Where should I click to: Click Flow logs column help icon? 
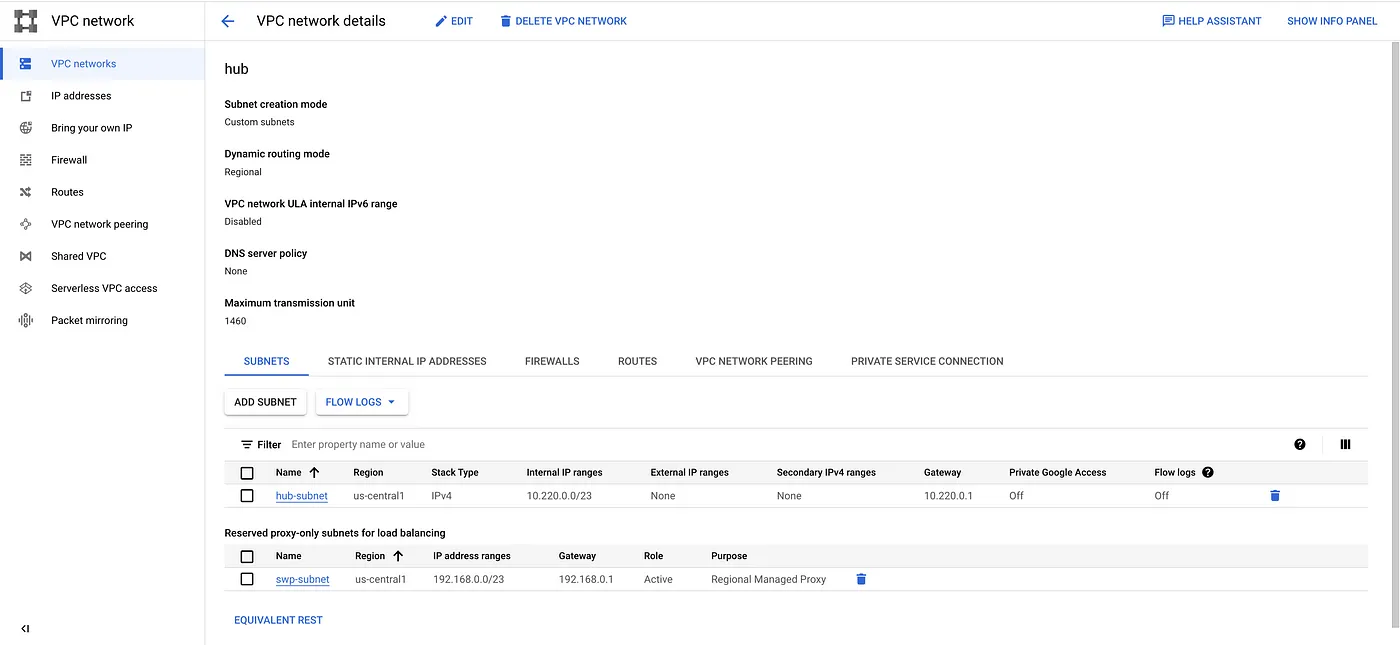coord(1208,472)
